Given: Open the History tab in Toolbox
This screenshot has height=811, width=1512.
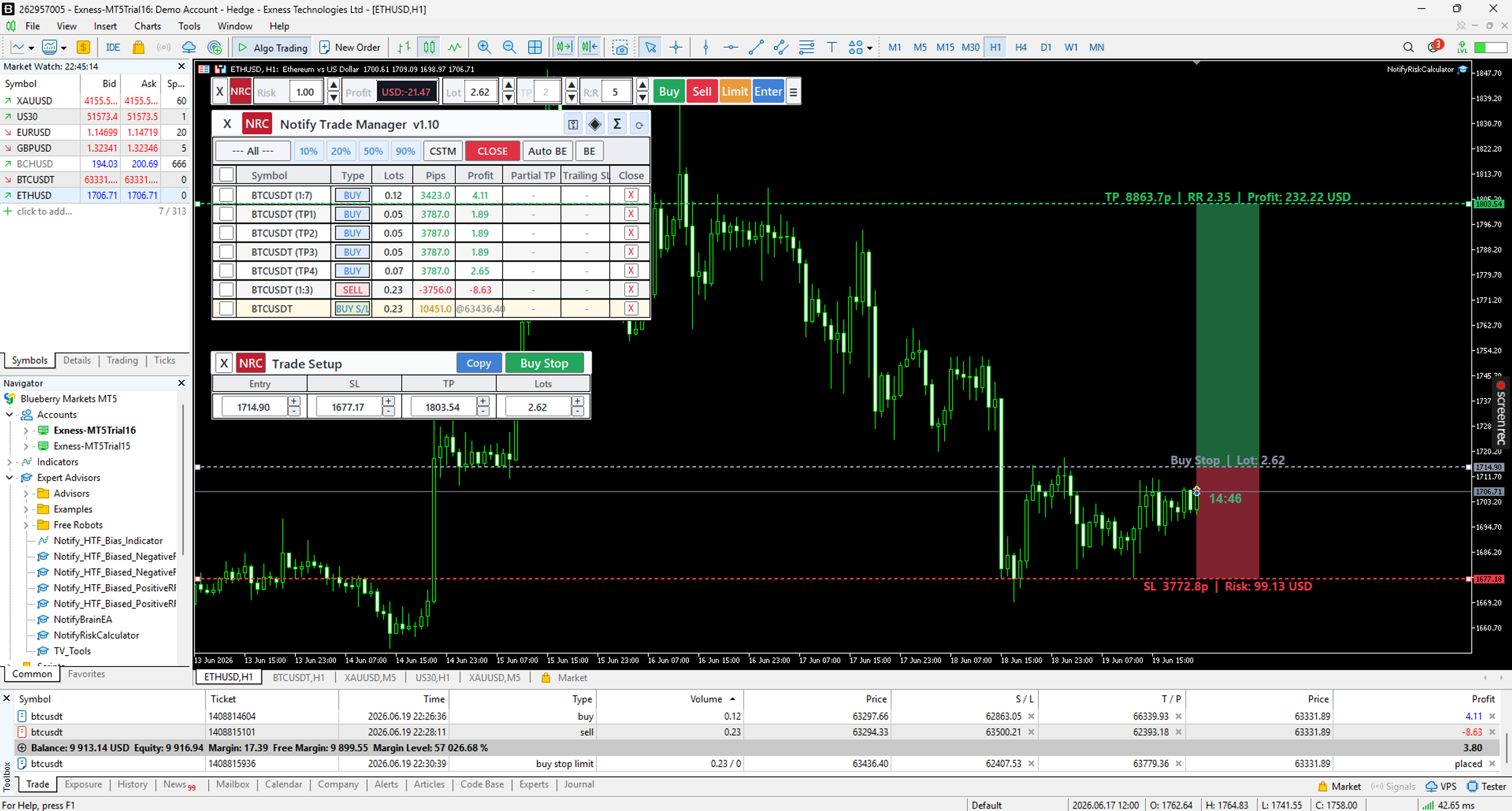Looking at the screenshot, I should [132, 784].
